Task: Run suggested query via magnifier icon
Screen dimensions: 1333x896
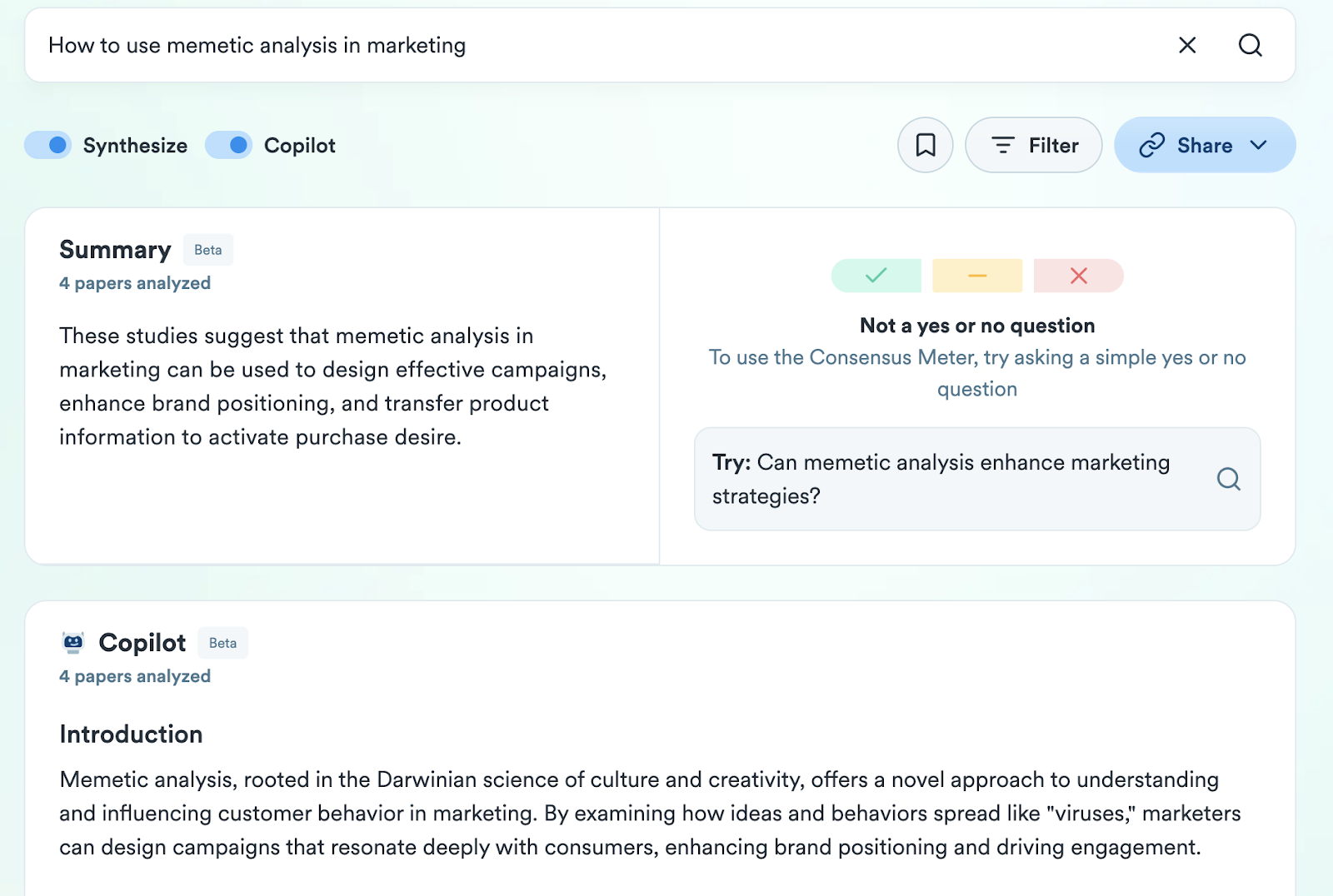Action: point(1228,479)
